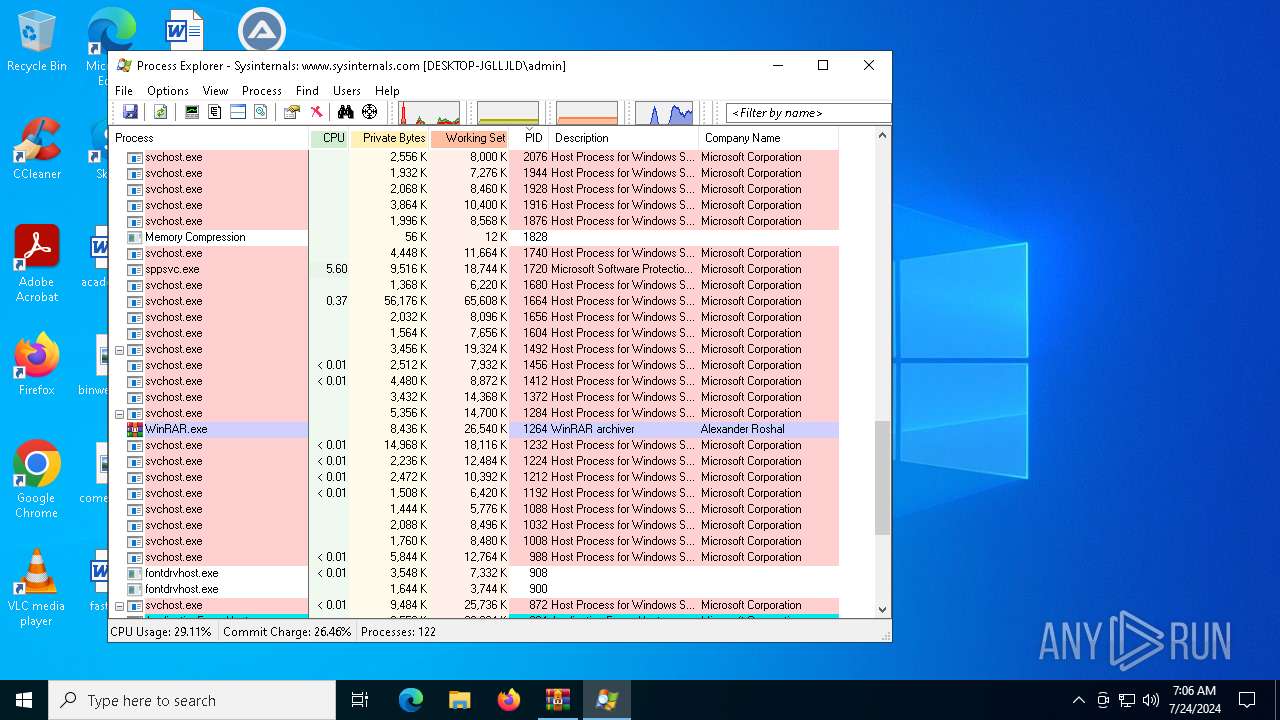Open the Task View button
Screen dimensions: 1280x720
(360, 700)
